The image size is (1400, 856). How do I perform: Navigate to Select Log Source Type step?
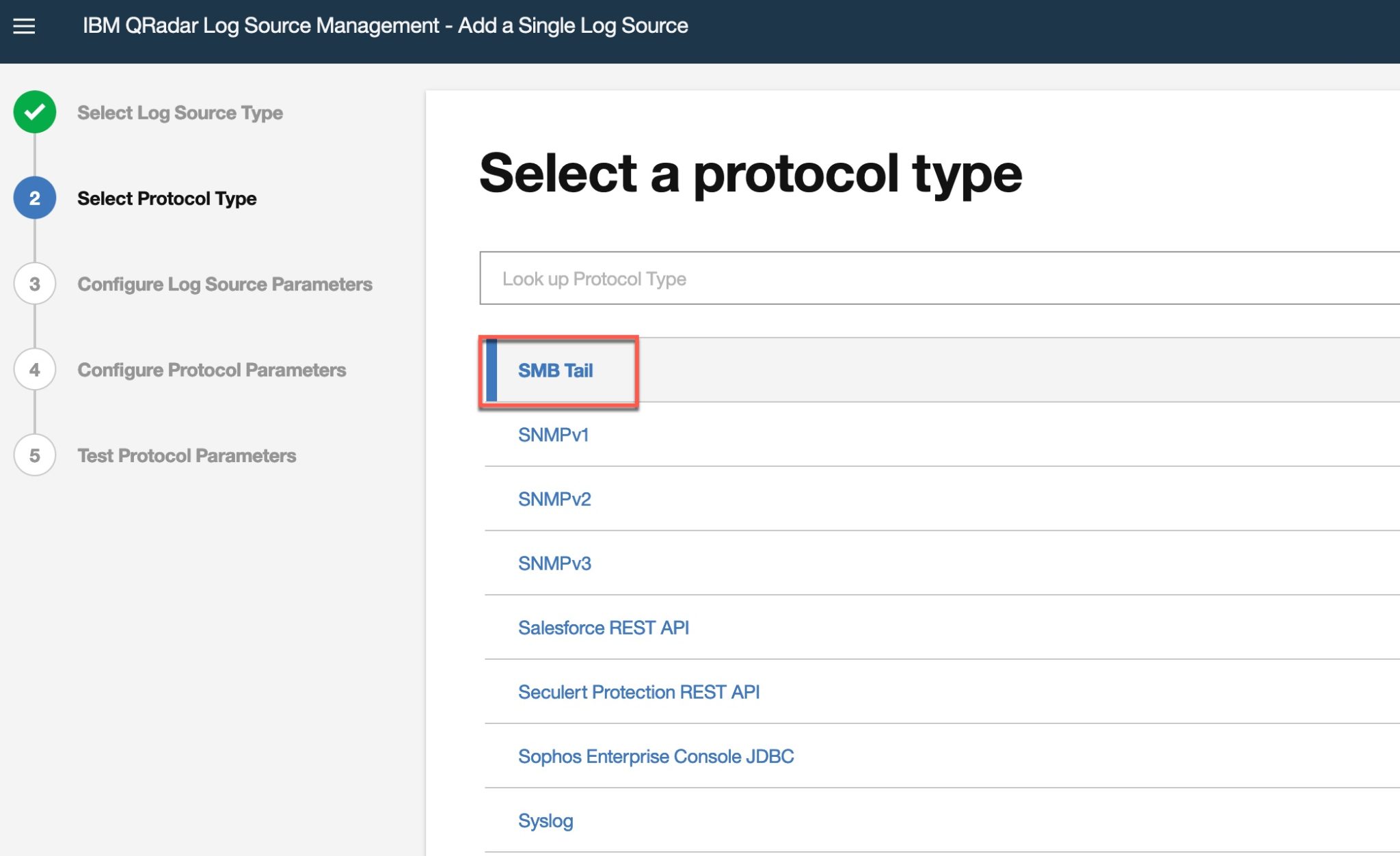(179, 111)
